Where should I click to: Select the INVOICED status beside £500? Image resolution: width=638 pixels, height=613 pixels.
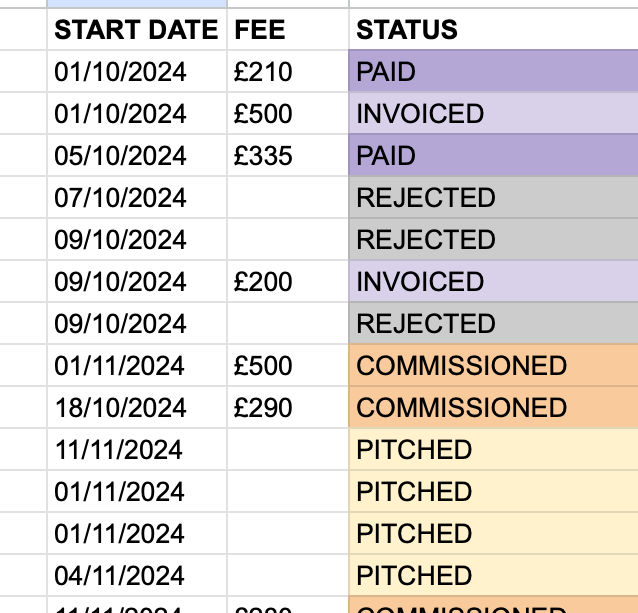coord(494,113)
